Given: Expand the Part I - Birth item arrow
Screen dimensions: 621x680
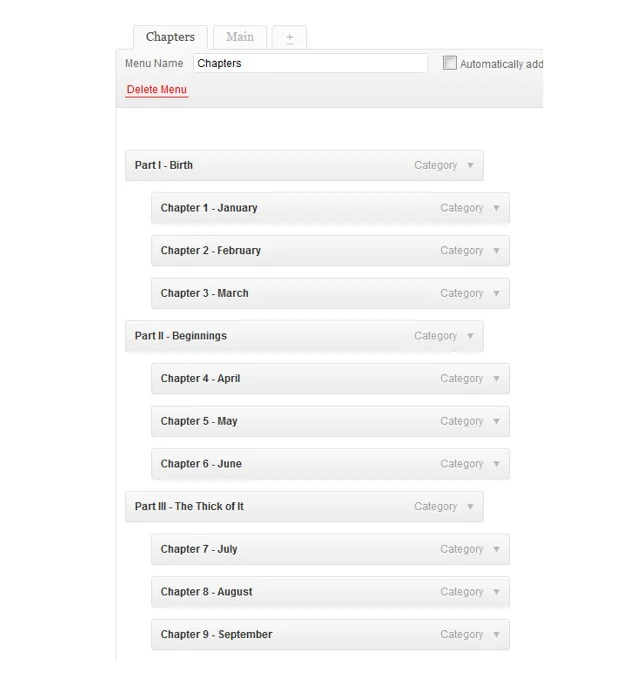Looking at the screenshot, I should point(470,165).
